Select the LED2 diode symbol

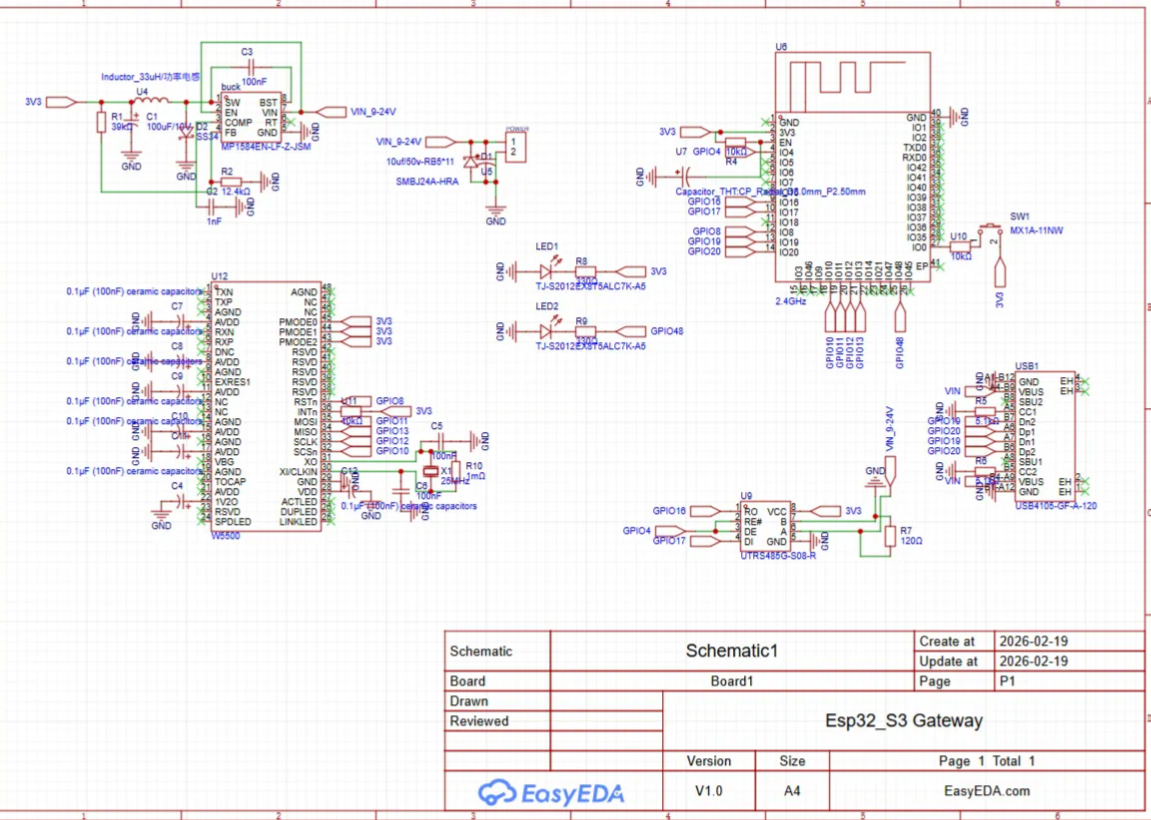pos(547,330)
